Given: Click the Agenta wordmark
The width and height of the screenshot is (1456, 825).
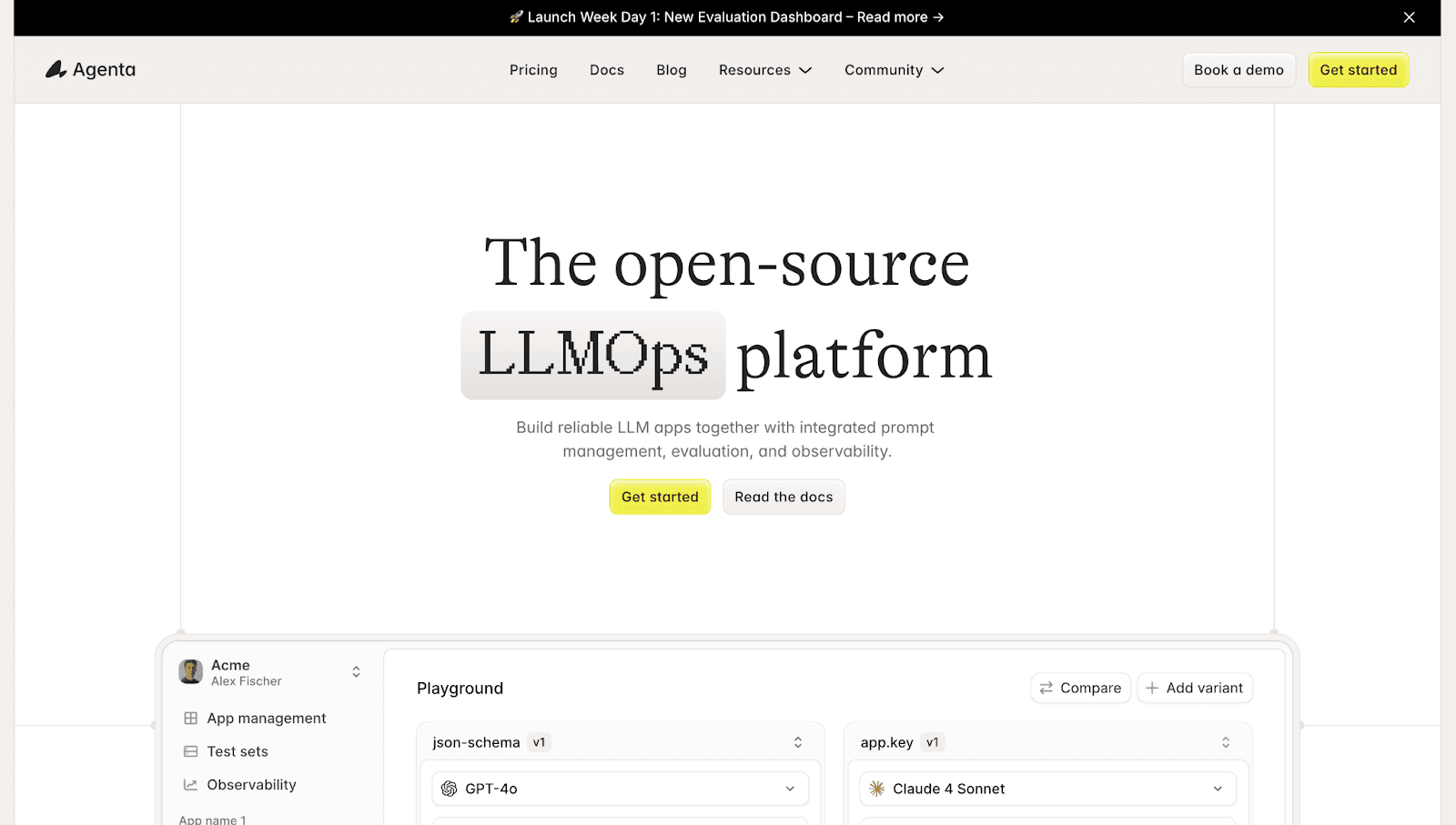Looking at the screenshot, I should pos(105,70).
